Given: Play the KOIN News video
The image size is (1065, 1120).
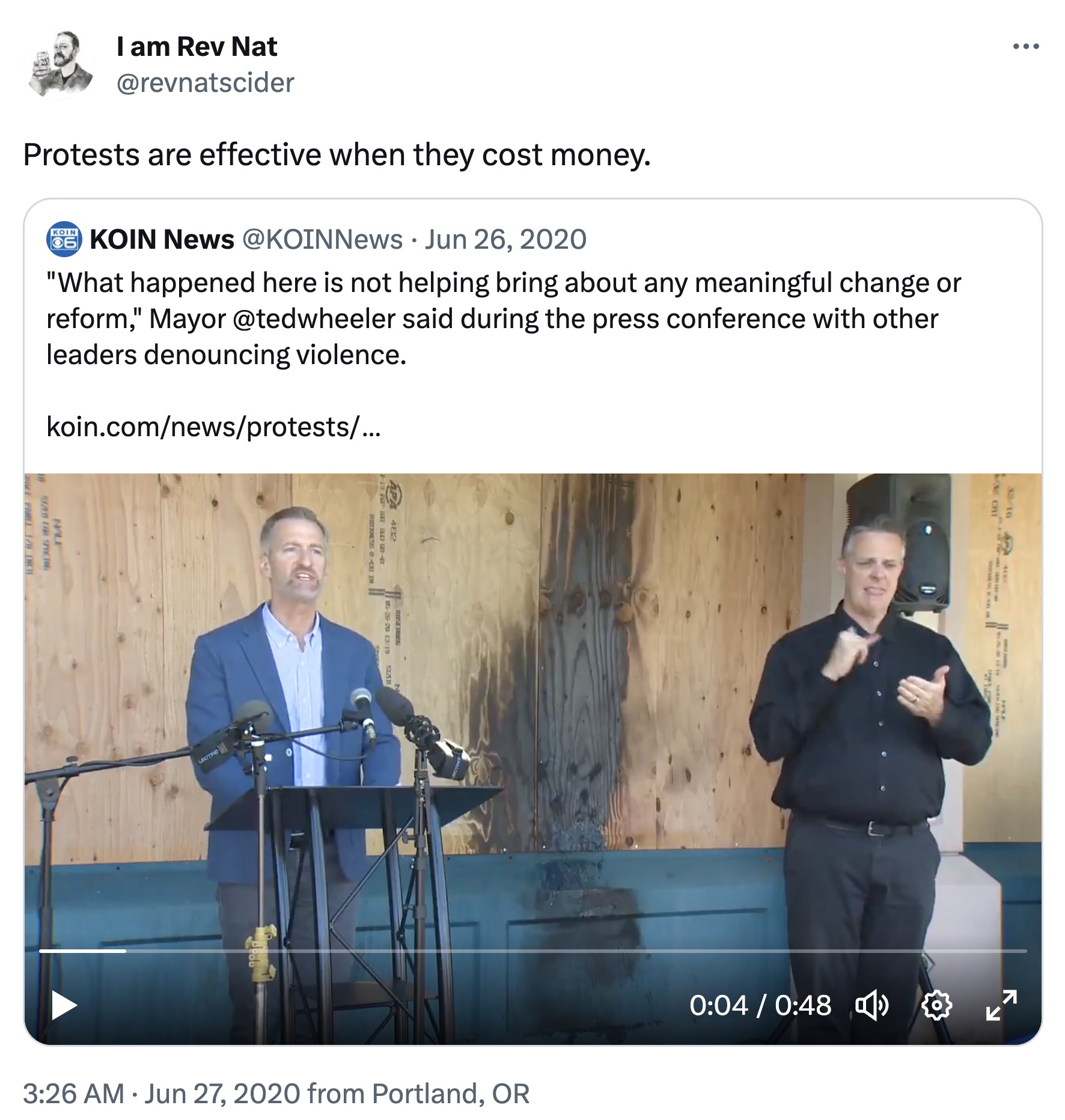Looking at the screenshot, I should click(64, 1006).
